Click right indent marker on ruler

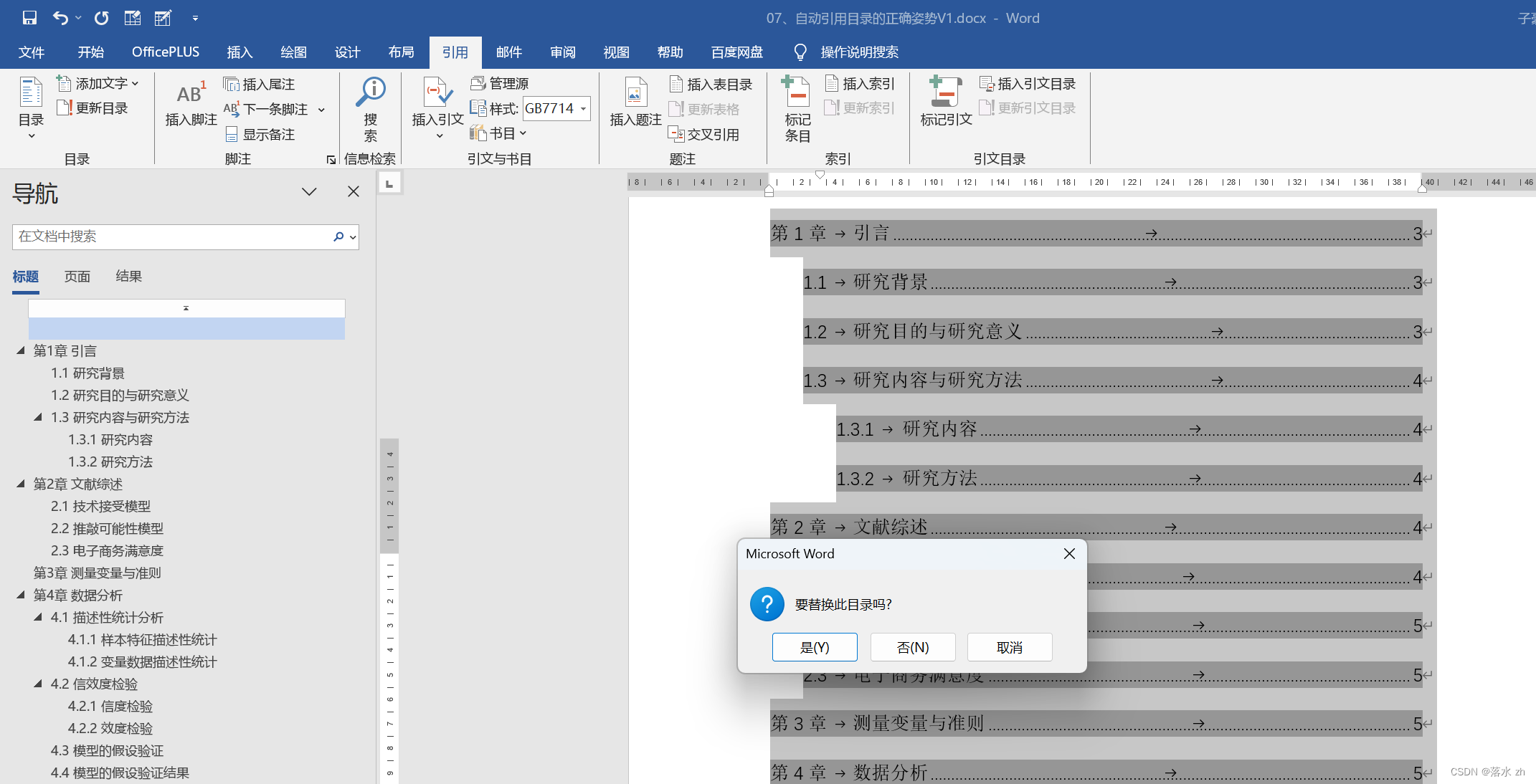click(x=1422, y=188)
